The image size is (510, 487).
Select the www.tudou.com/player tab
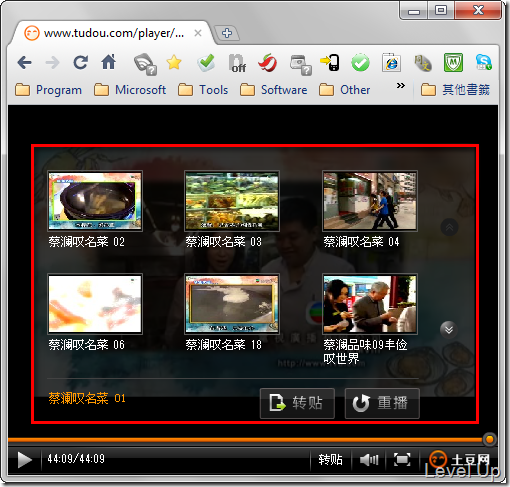pyautogui.click(x=112, y=33)
